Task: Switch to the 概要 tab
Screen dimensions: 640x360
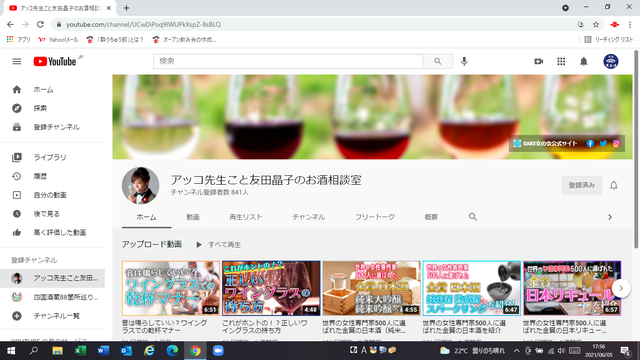Action: (x=431, y=217)
